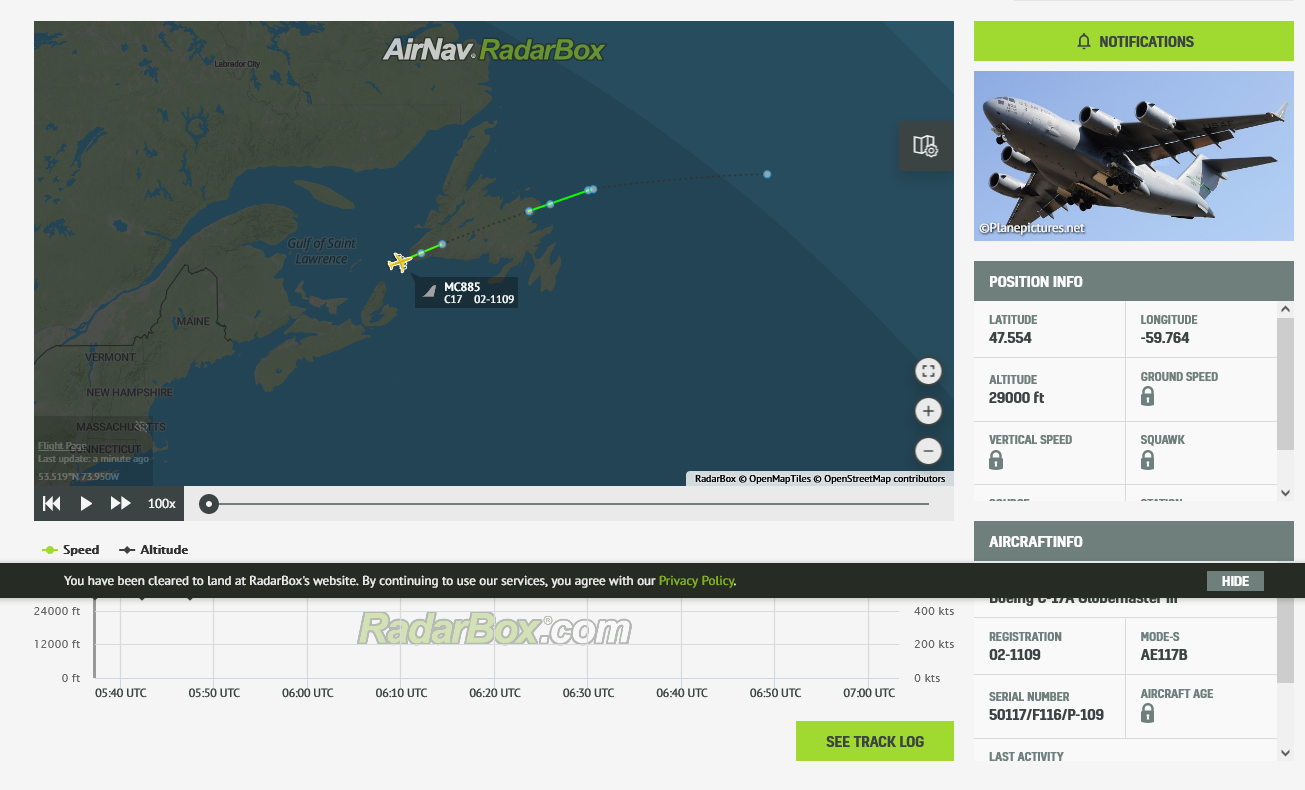The image size is (1305, 790).
Task: Click the yellow aircraft icon on map
Action: pyautogui.click(x=399, y=262)
